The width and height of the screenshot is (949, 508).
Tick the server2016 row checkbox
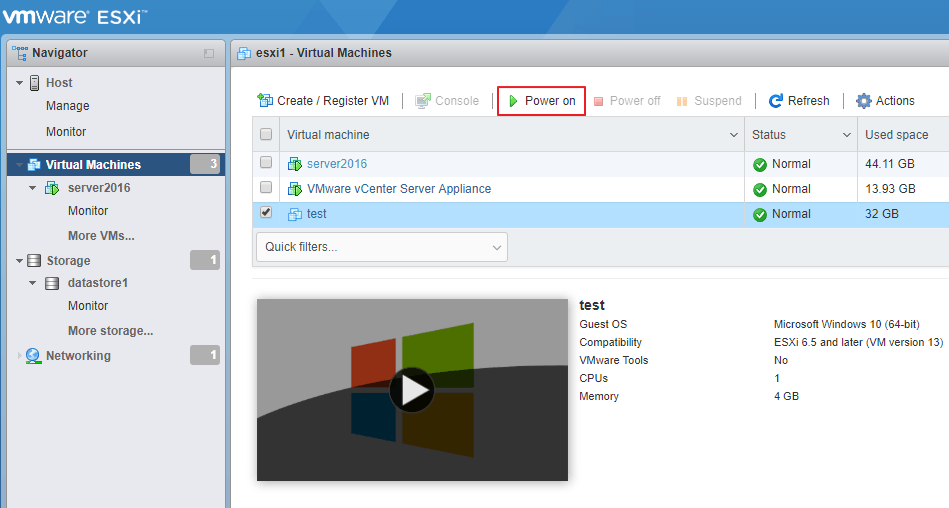click(x=266, y=162)
